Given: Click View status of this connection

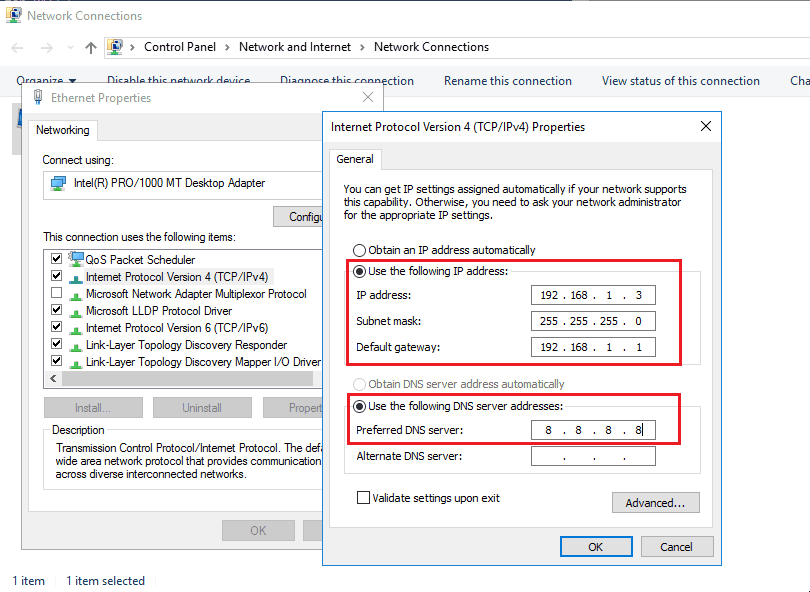Looking at the screenshot, I should [x=680, y=81].
